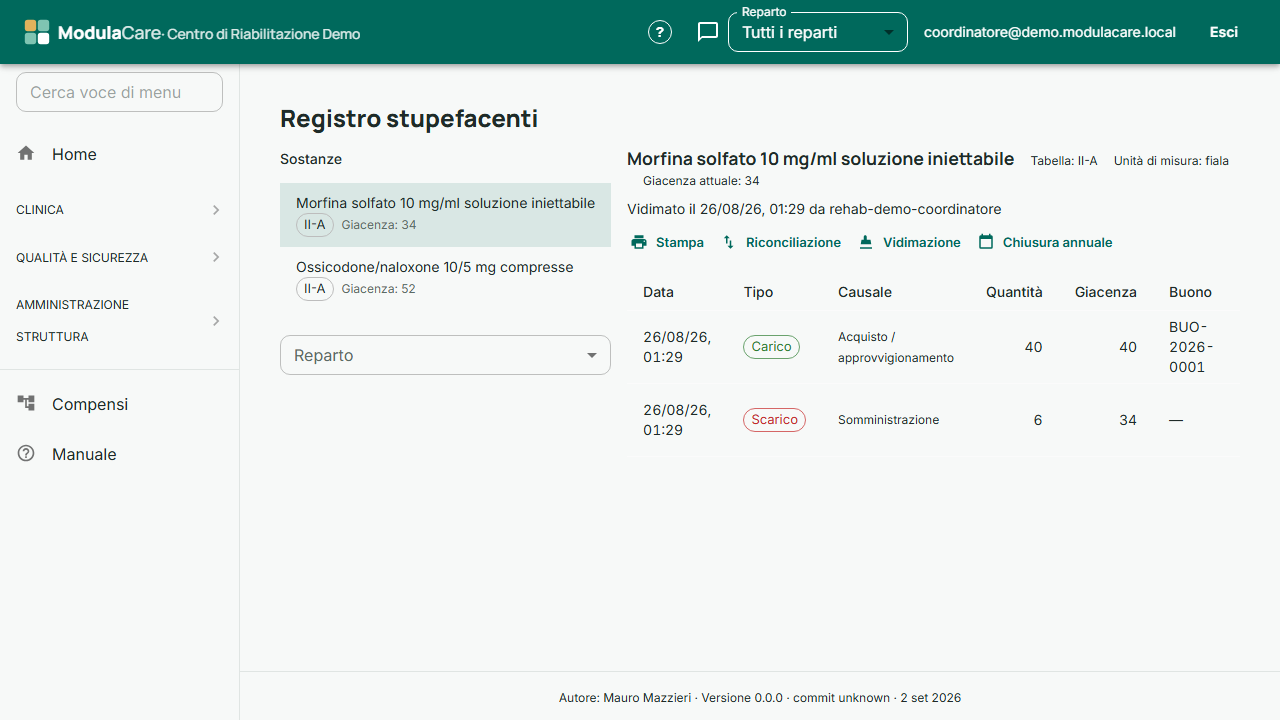Expand the CLINICA menu section
Image resolution: width=1280 pixels, height=720 pixels.
tap(119, 210)
